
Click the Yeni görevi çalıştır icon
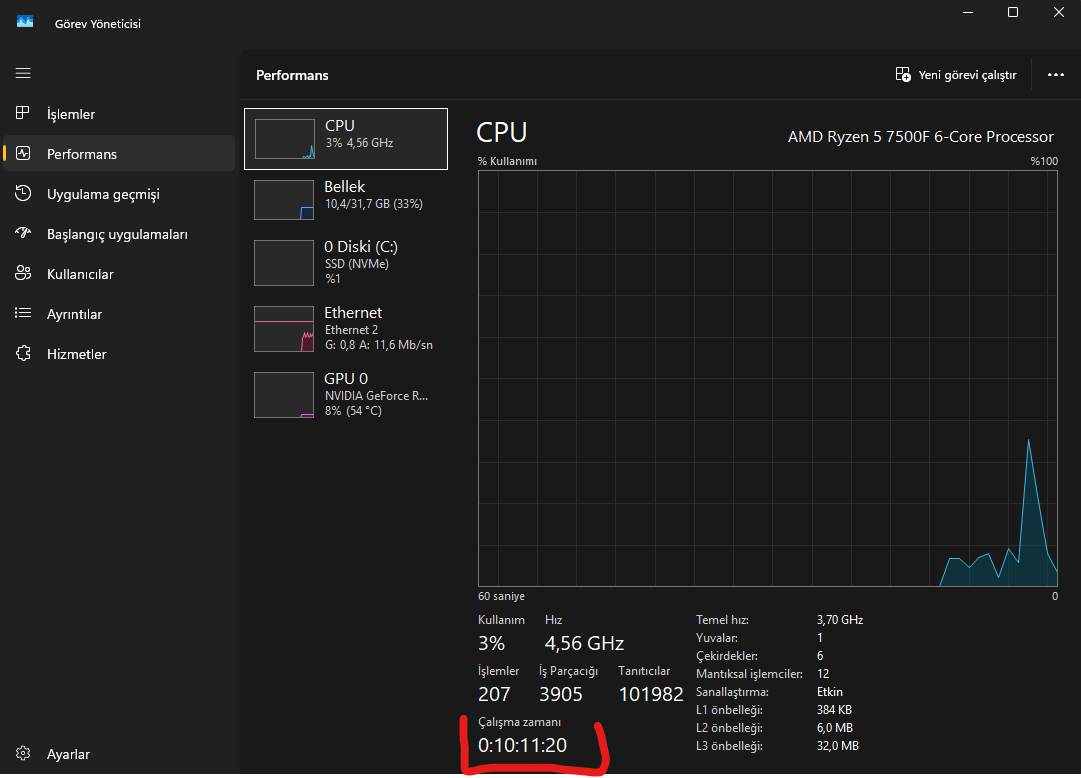[902, 74]
